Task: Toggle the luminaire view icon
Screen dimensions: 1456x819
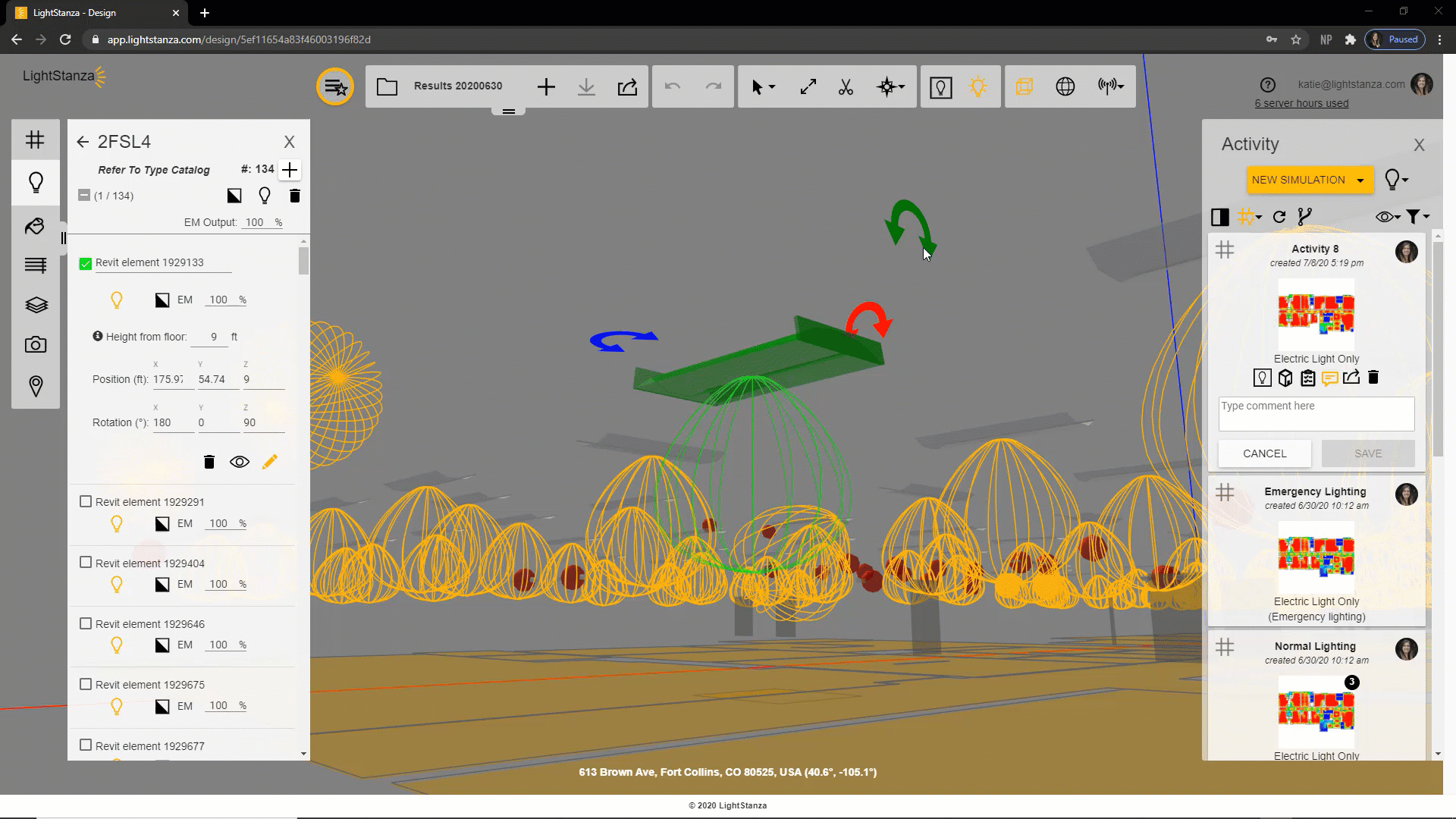Action: (940, 87)
